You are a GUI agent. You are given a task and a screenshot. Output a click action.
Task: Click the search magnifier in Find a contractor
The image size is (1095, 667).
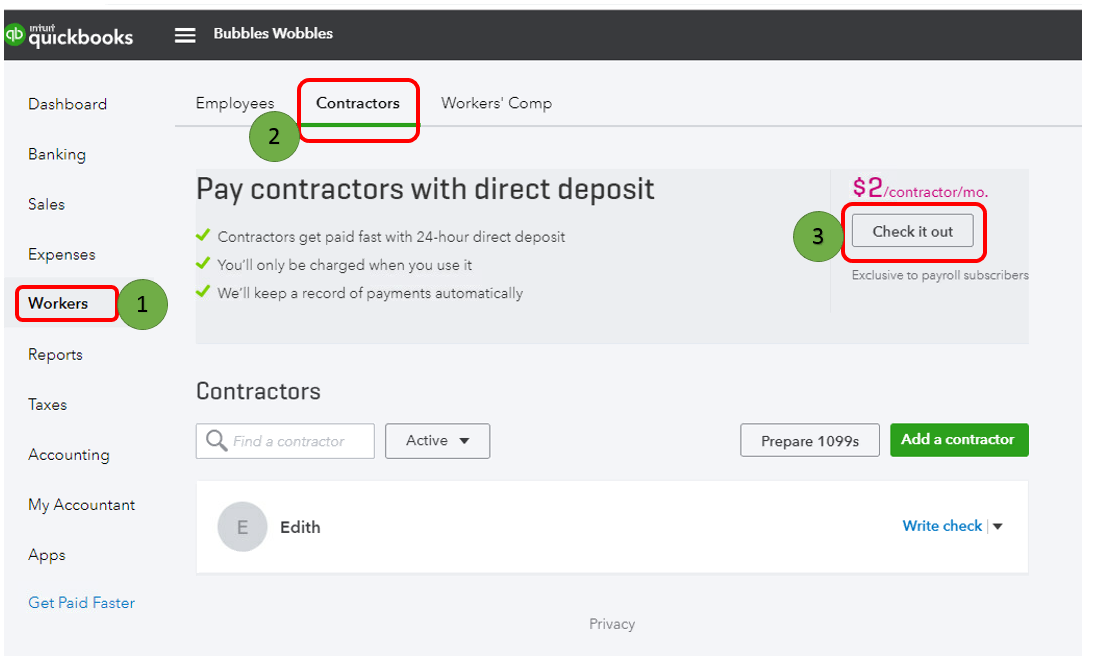[214, 440]
